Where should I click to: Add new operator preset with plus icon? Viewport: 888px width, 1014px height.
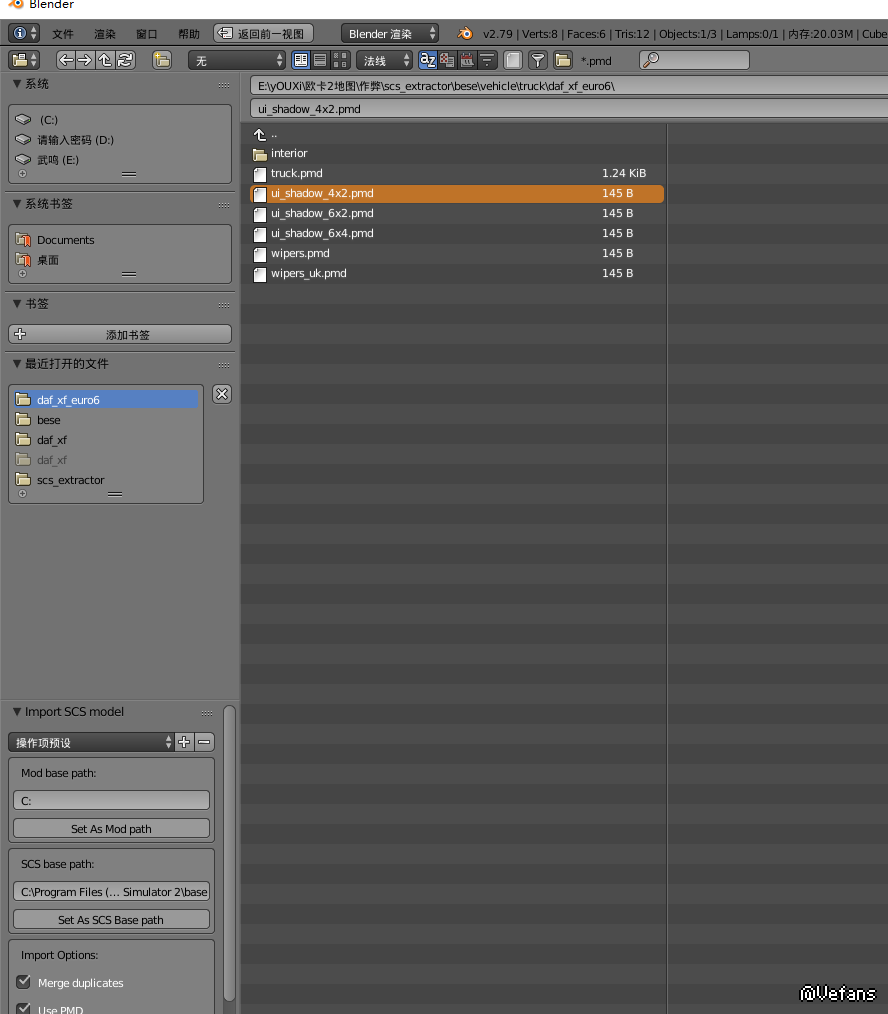click(x=184, y=742)
